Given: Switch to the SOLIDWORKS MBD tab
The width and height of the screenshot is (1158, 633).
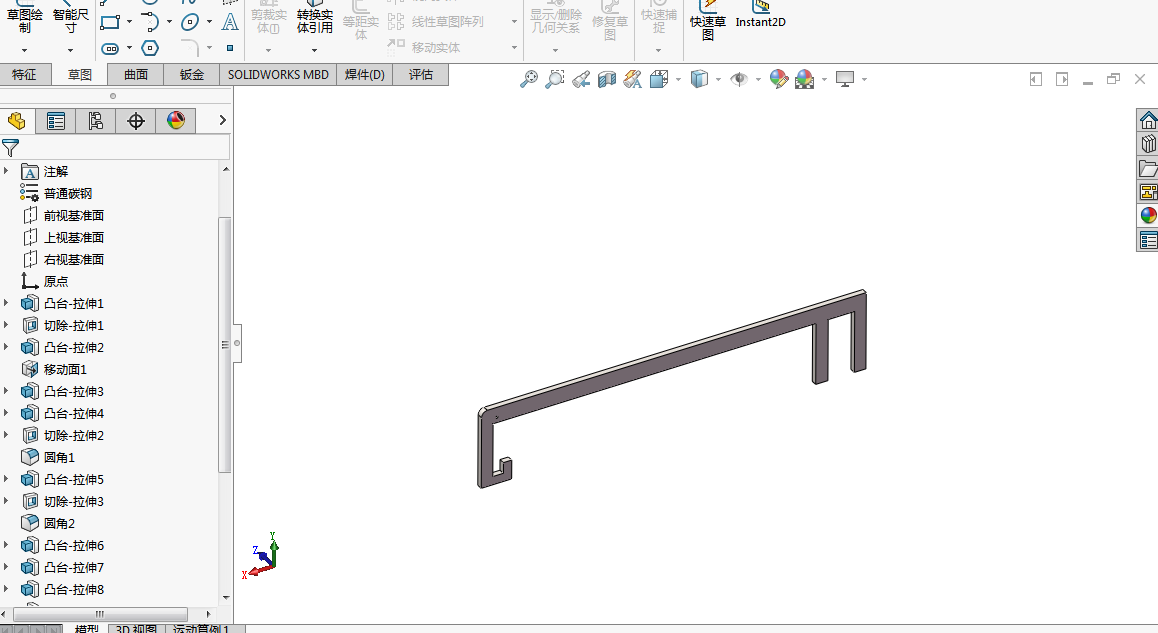Looking at the screenshot, I should click(x=278, y=75).
